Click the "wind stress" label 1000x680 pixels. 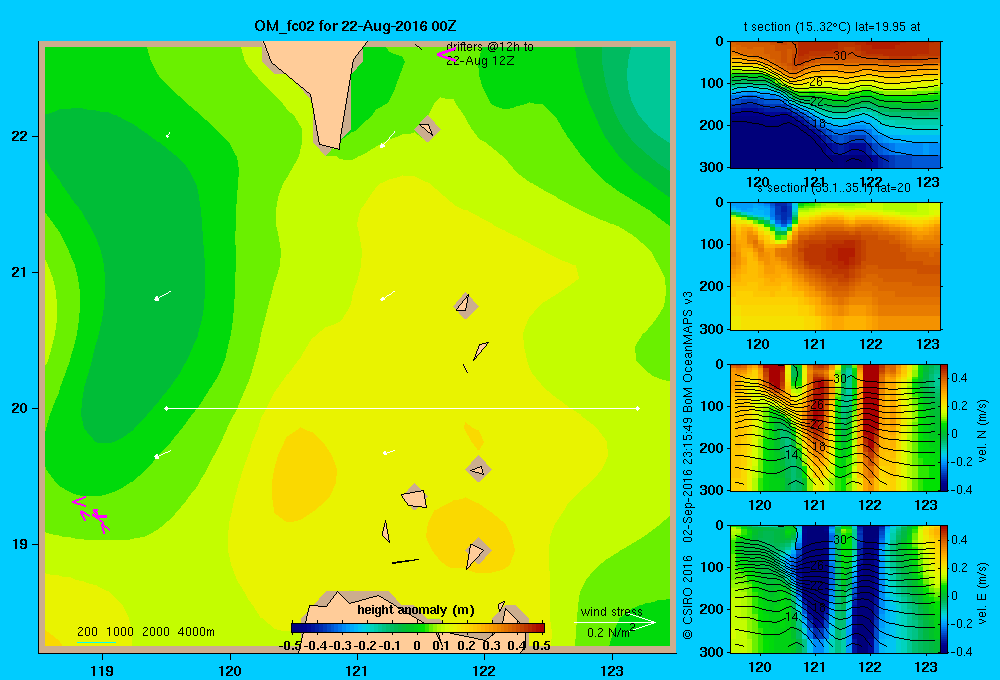point(611,612)
